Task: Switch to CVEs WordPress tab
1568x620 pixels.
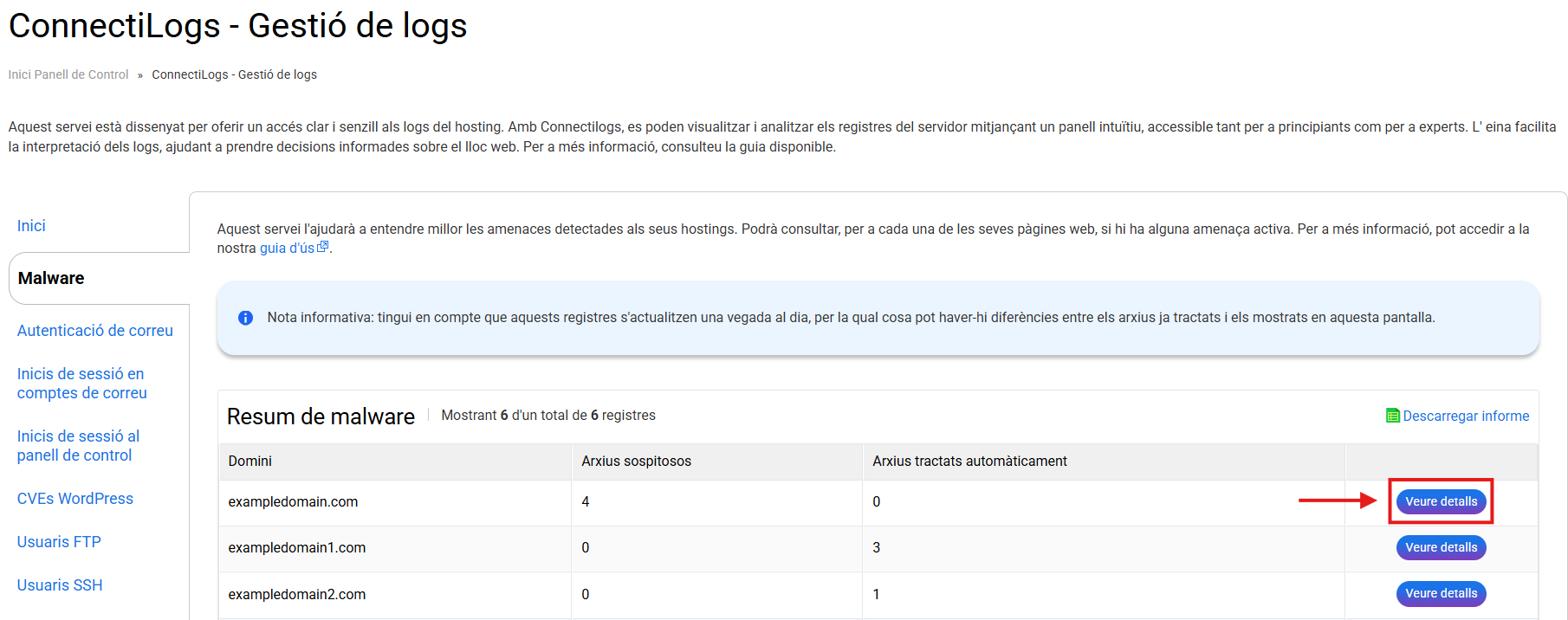Action: 75,499
